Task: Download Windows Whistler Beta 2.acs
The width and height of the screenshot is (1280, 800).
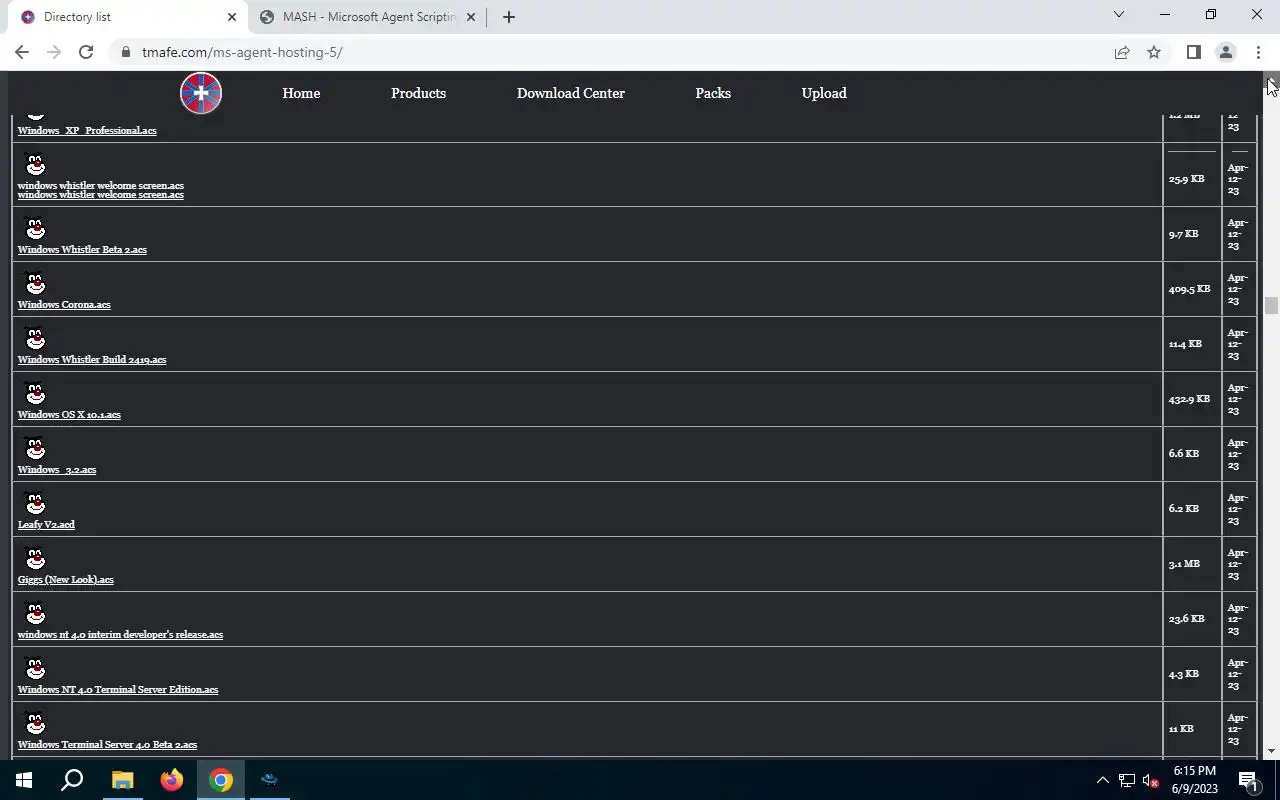Action: (82, 250)
